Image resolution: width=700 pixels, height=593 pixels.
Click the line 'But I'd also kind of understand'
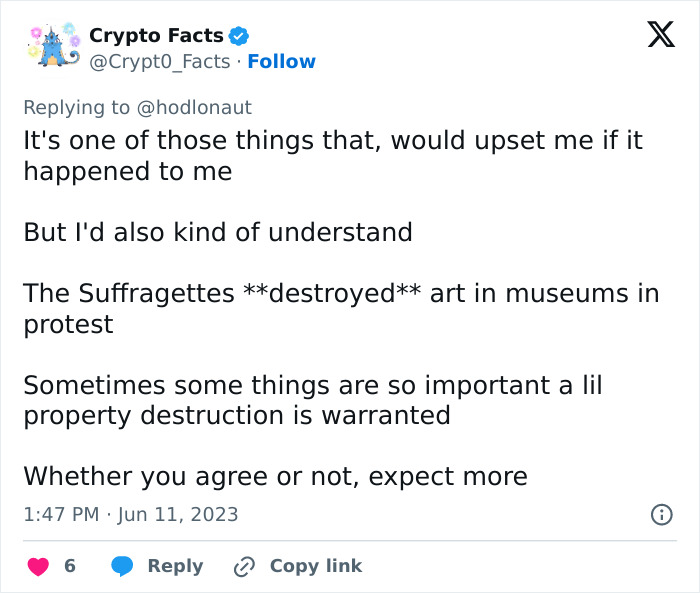click(x=218, y=232)
